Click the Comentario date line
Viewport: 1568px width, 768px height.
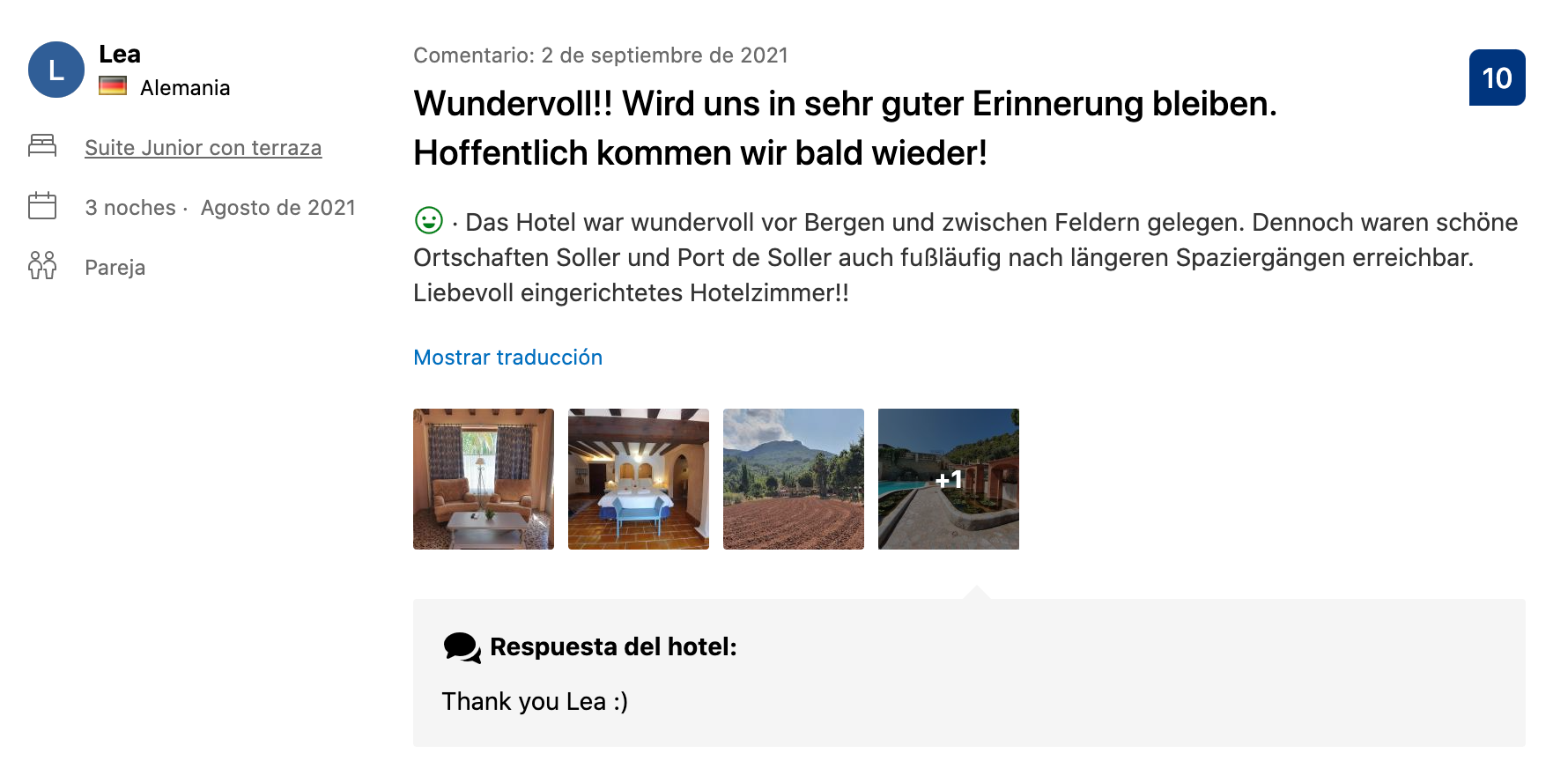601,55
